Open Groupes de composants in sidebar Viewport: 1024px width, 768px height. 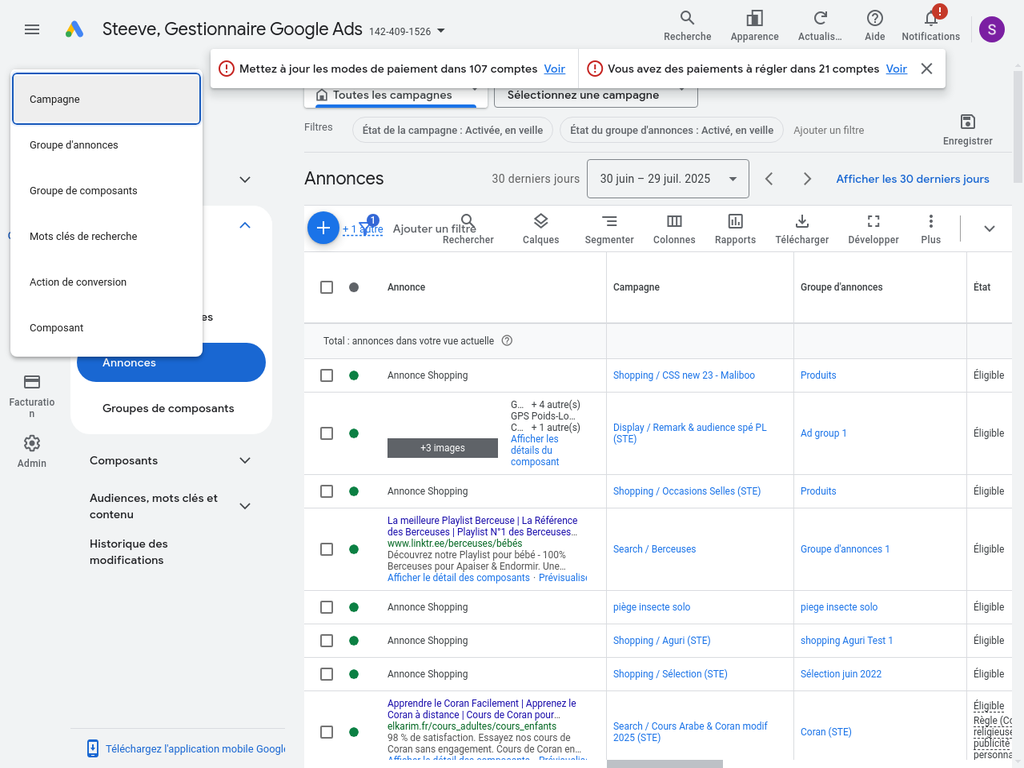point(168,408)
